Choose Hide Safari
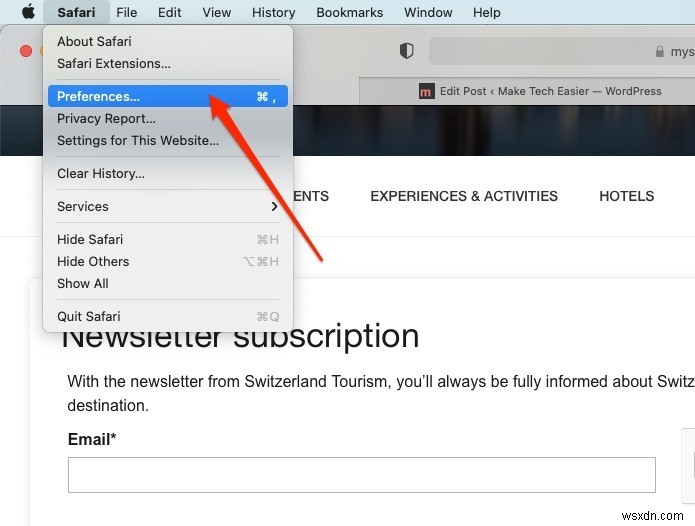695x526 pixels. click(x=168, y=239)
